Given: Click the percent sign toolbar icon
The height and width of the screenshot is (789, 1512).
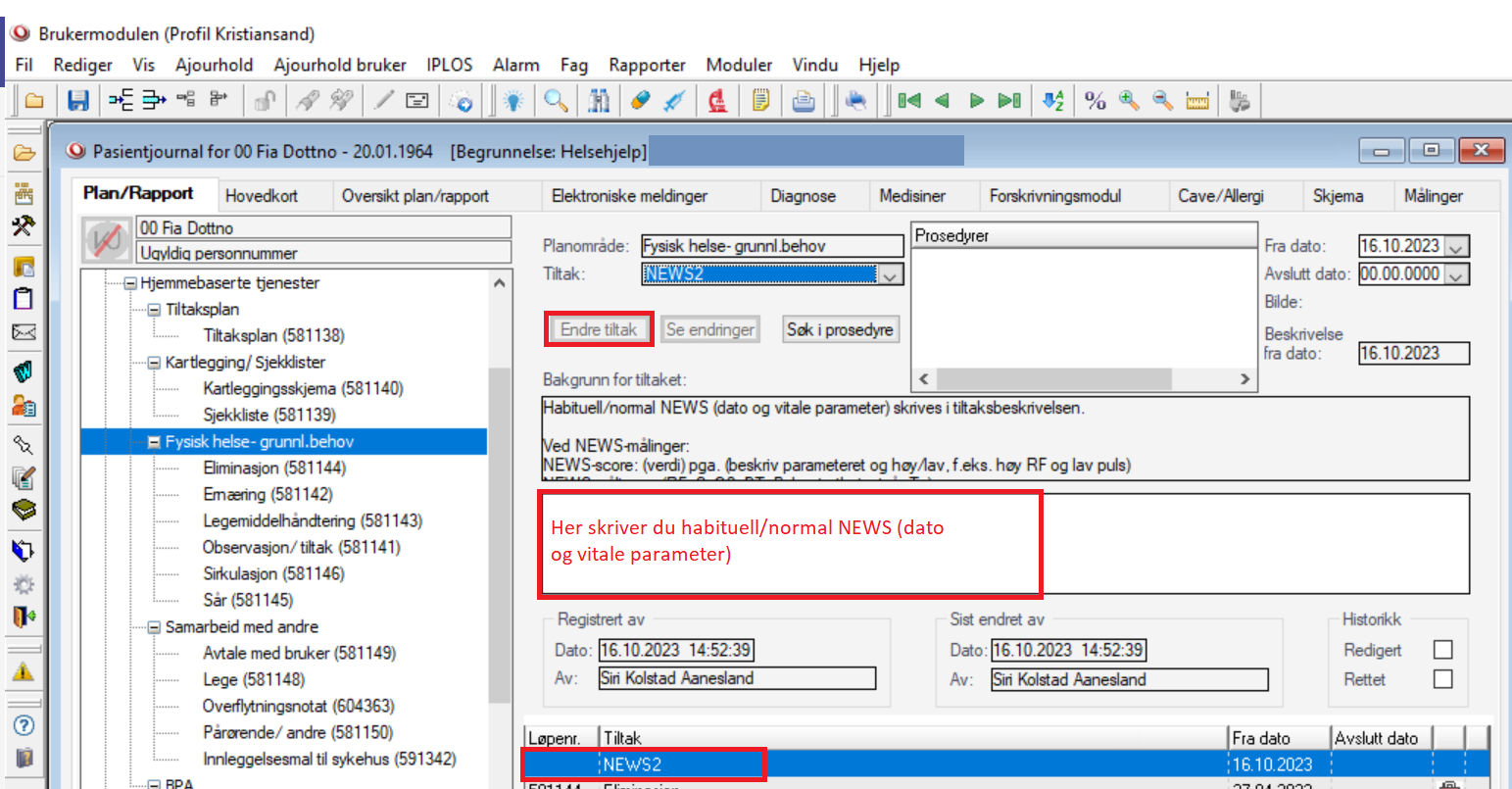Looking at the screenshot, I should pos(1096,100).
